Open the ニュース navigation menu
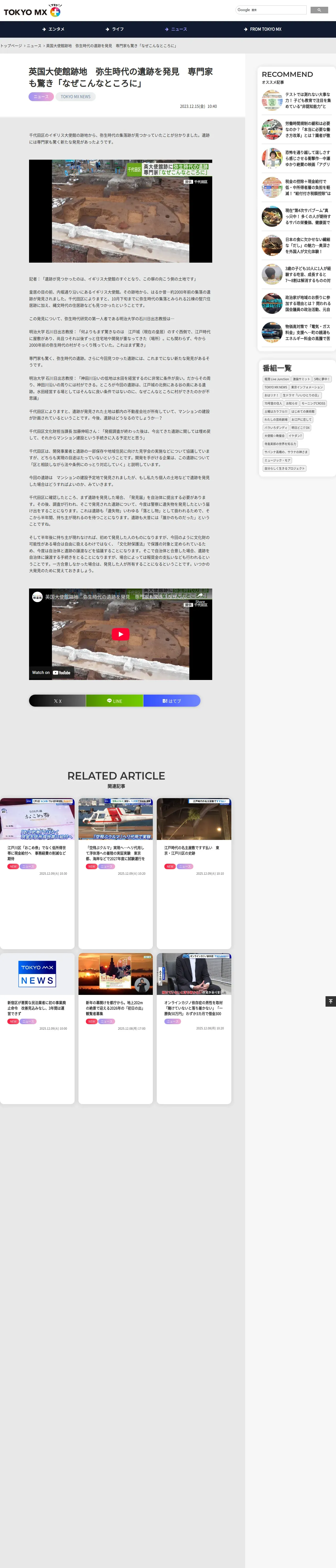Viewport: 336px width, 1568px height. point(176,29)
